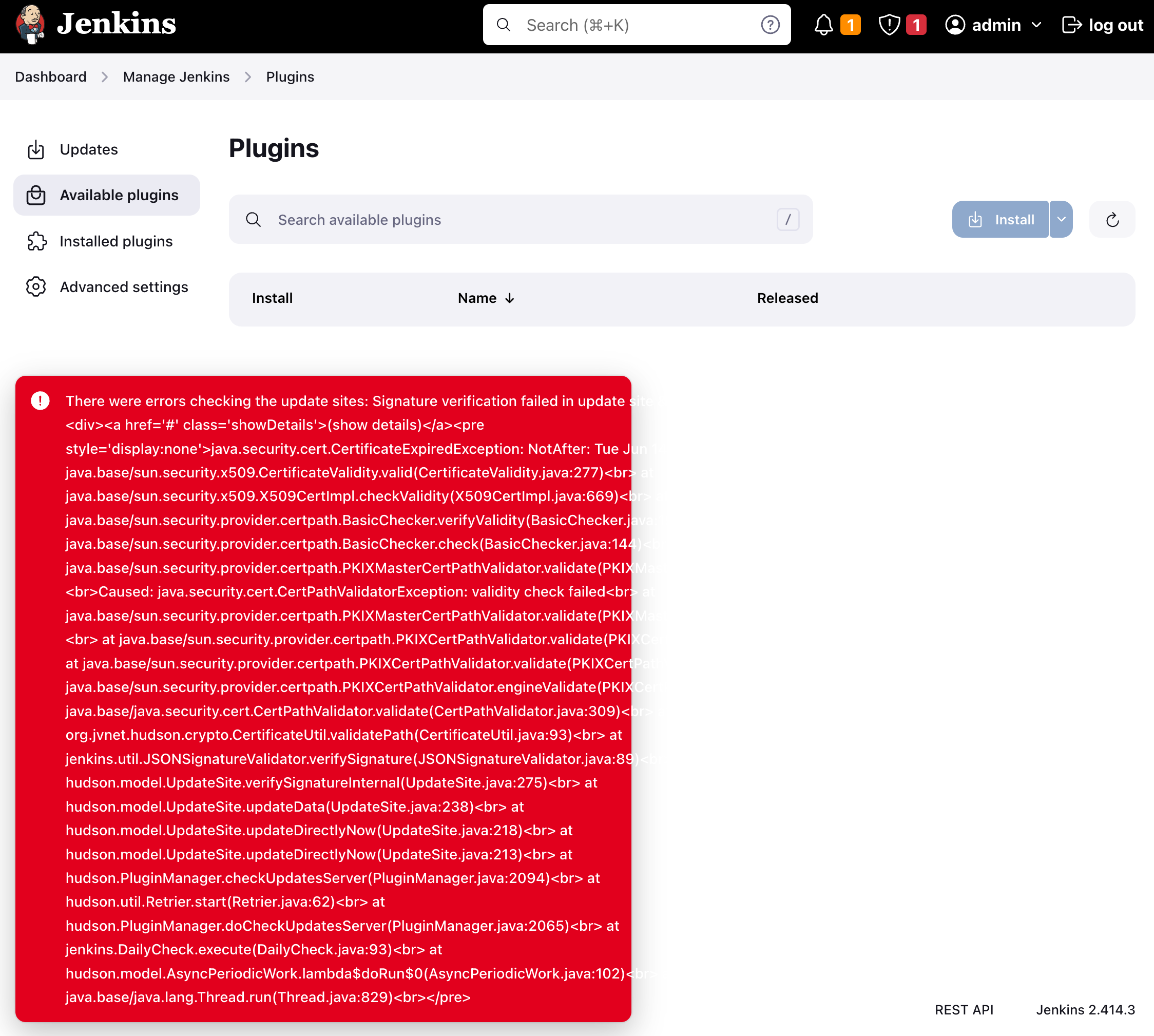The image size is (1154, 1036).
Task: Click the Installed plugins puzzle icon
Action: [36, 241]
